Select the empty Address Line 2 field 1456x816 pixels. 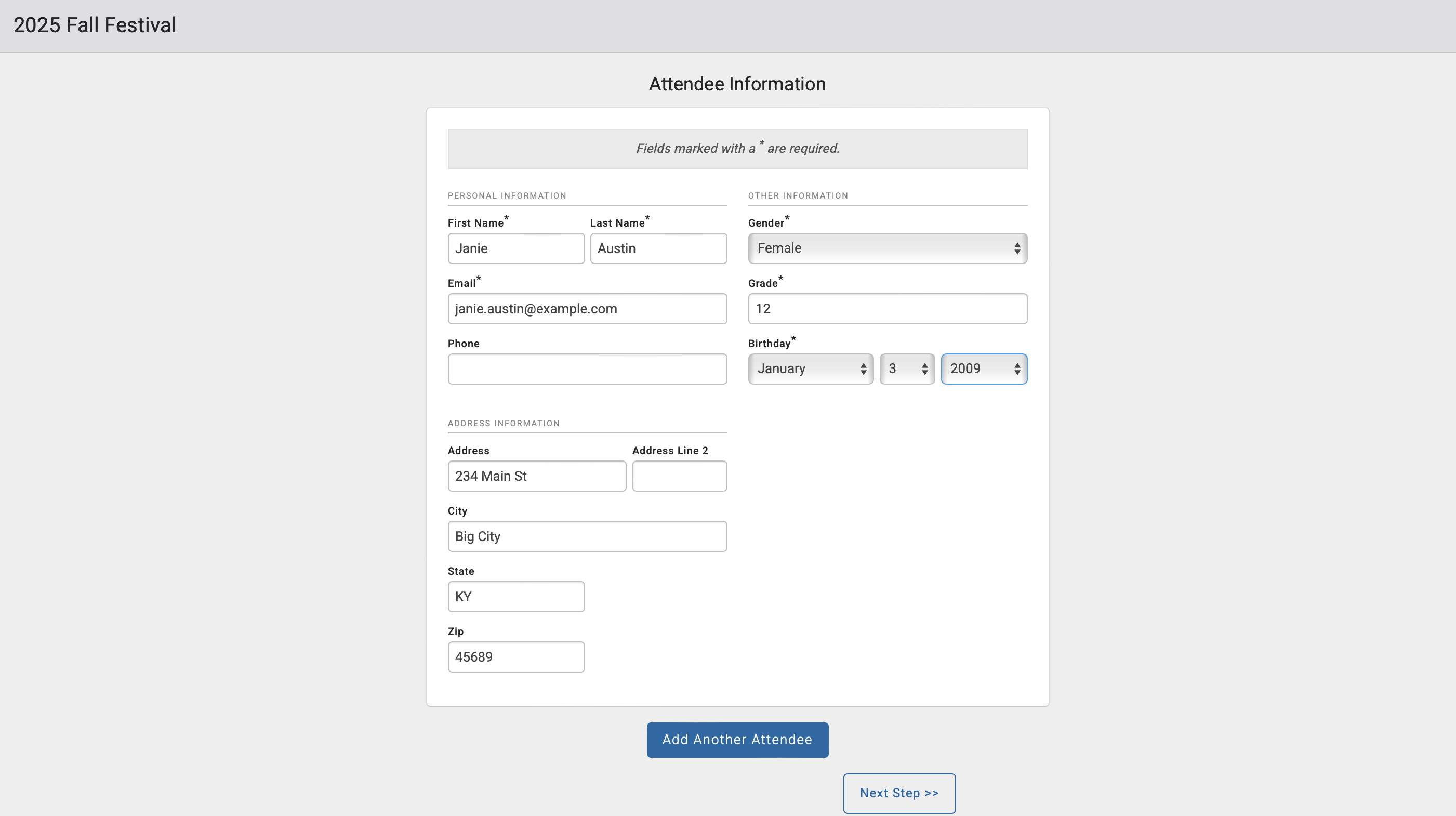679,476
